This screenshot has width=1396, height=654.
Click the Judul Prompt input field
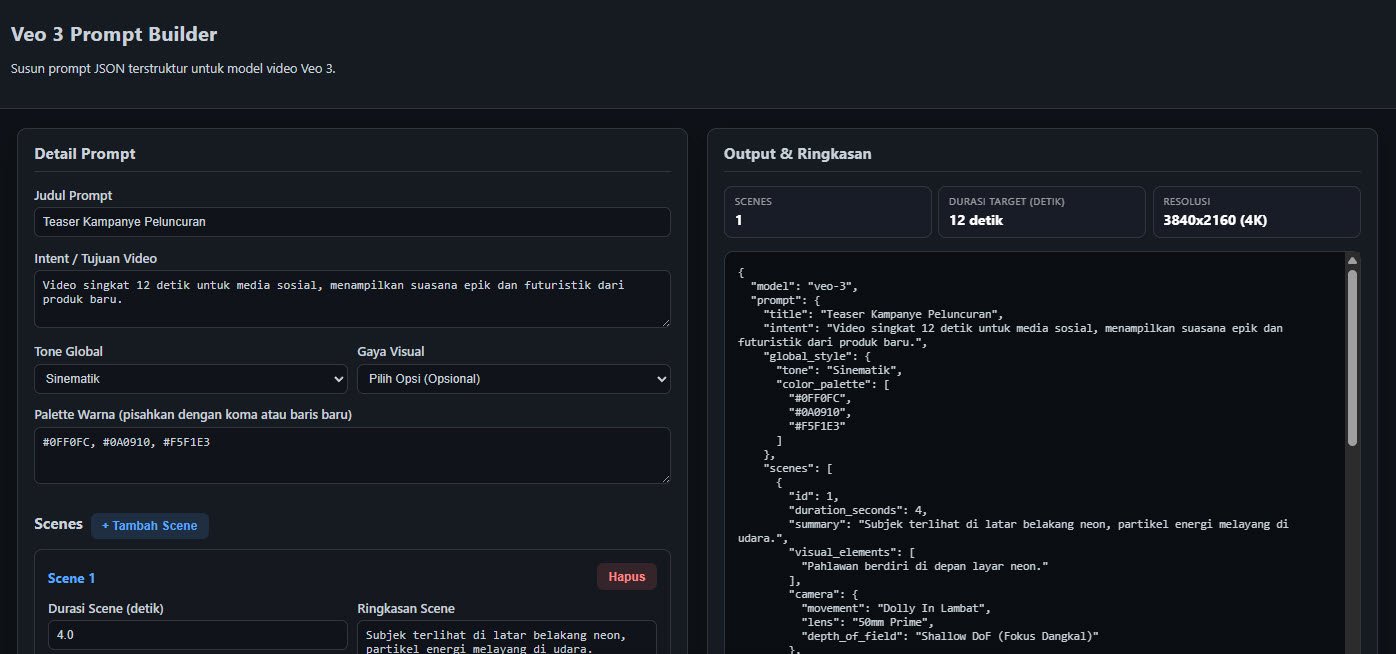352,222
